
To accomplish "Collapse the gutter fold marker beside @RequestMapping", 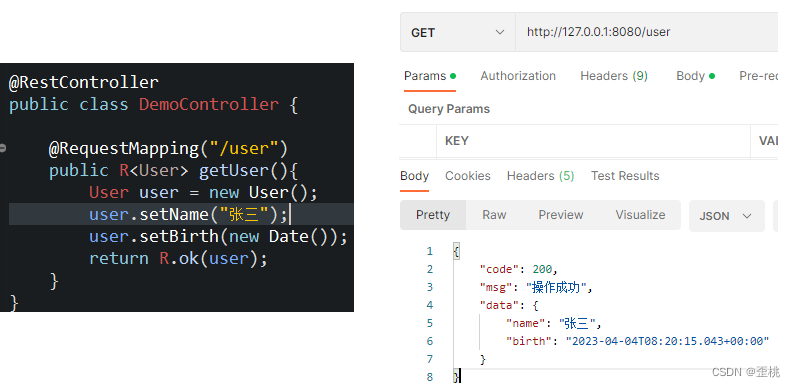I will (3, 149).
